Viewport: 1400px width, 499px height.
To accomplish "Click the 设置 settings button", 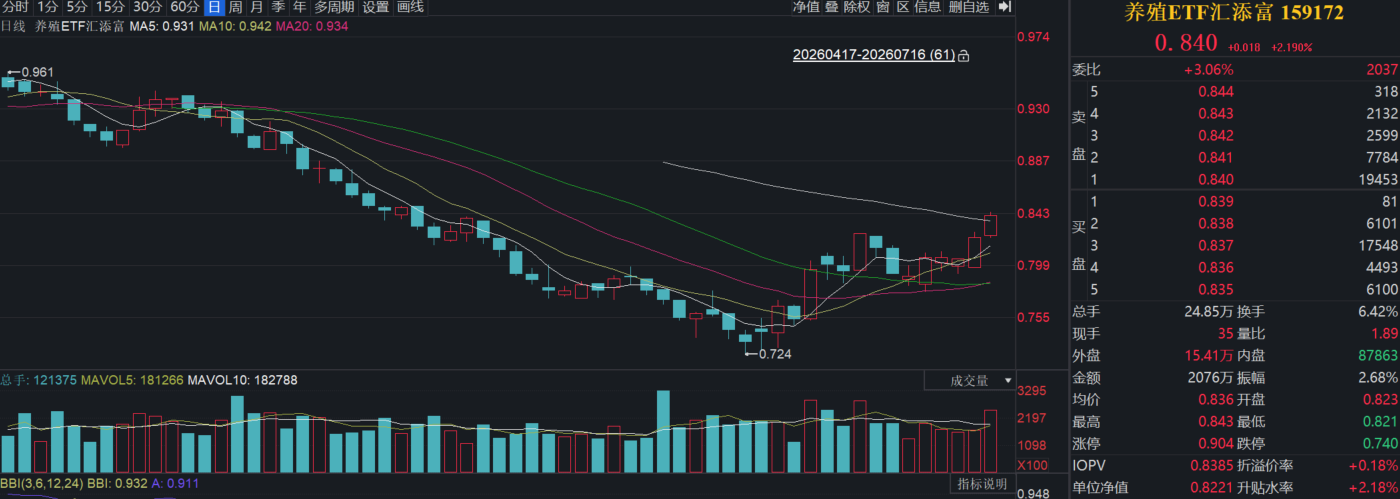I will 376,7.
